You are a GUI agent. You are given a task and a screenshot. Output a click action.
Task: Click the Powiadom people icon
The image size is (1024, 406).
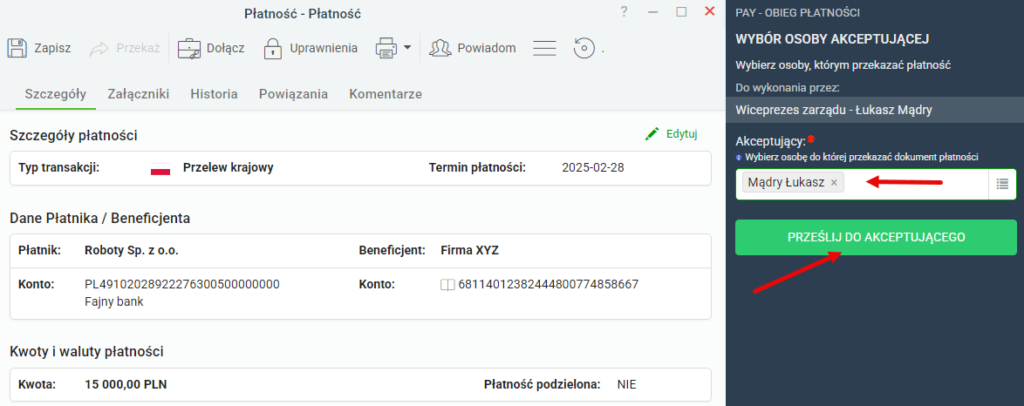pyautogui.click(x=440, y=48)
